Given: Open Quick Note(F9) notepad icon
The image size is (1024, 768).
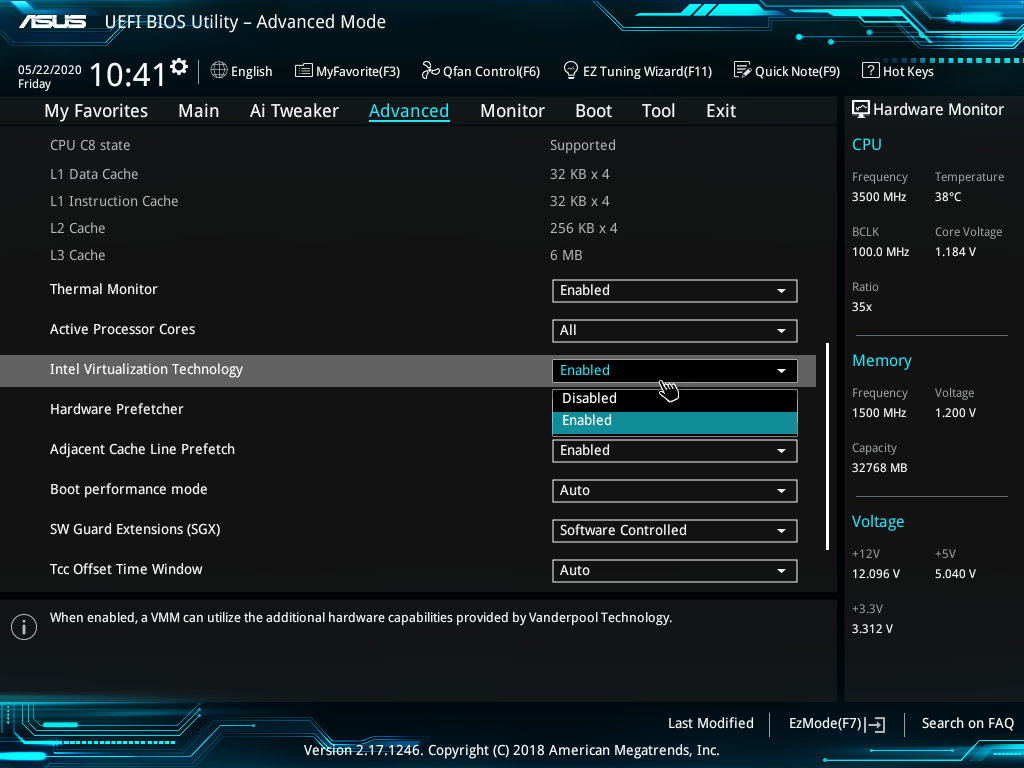Looking at the screenshot, I should [742, 71].
